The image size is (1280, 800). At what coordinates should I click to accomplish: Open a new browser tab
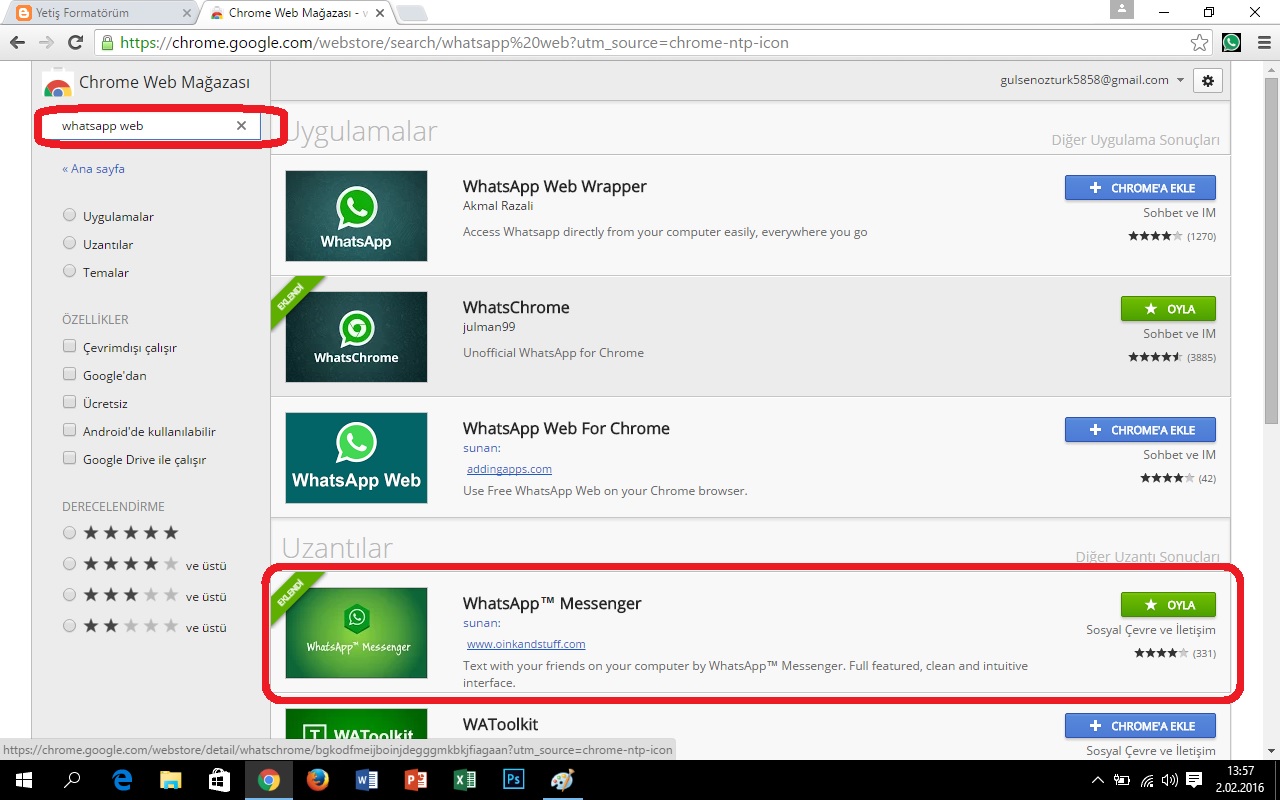click(x=411, y=14)
